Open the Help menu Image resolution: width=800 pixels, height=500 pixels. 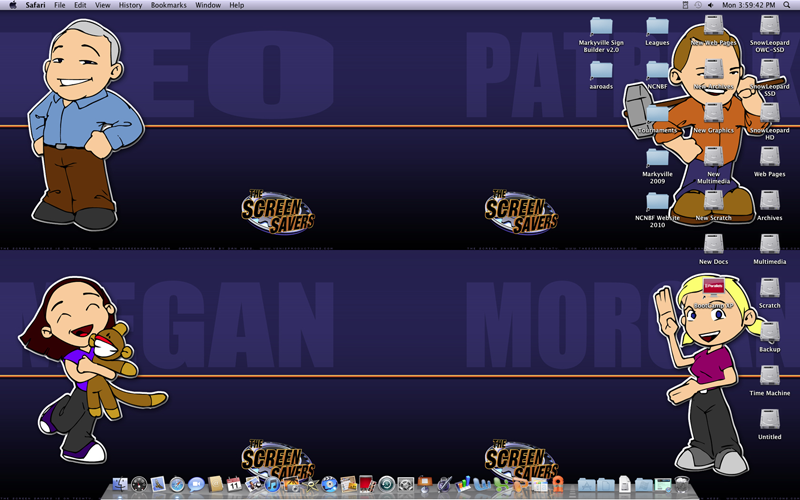pos(237,5)
